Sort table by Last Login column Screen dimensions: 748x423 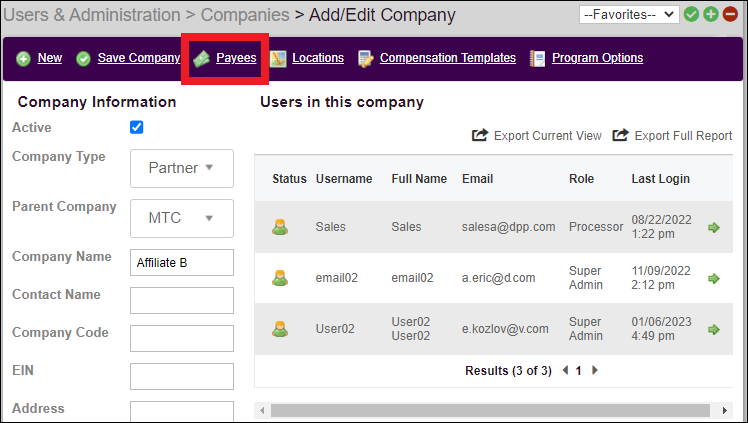pyautogui.click(x=660, y=179)
